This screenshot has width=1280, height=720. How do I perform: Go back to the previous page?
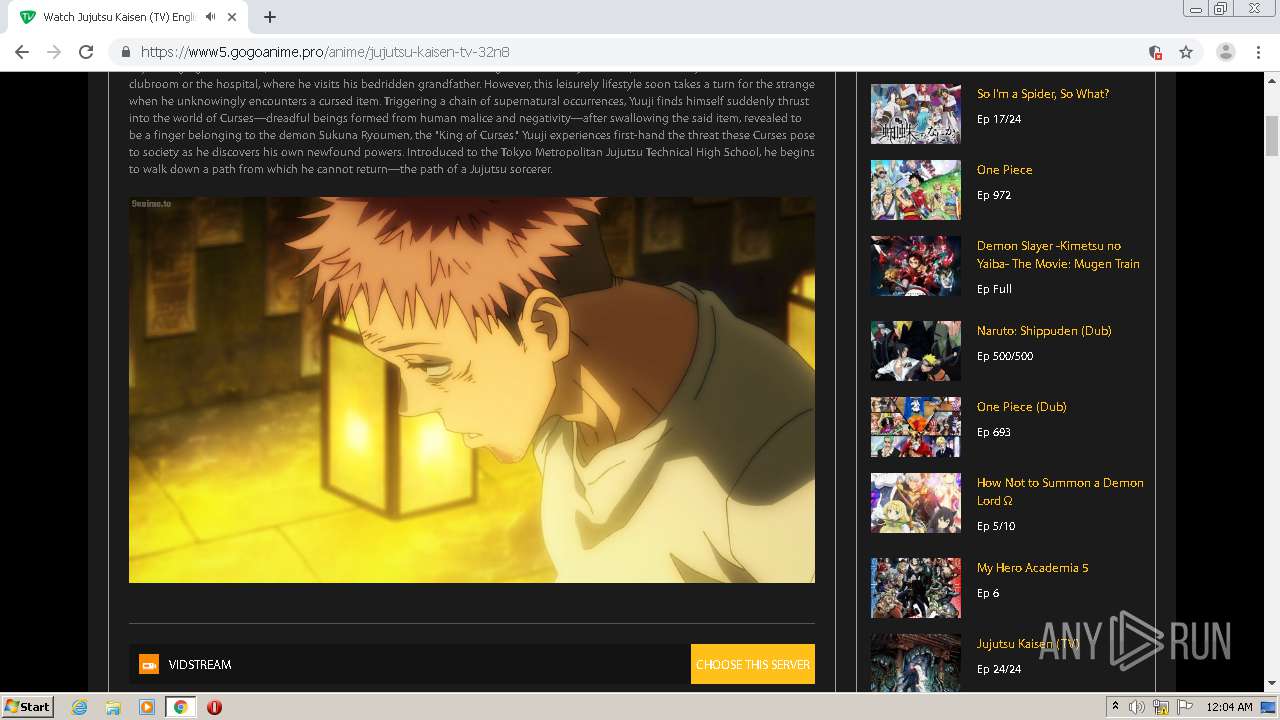click(22, 52)
